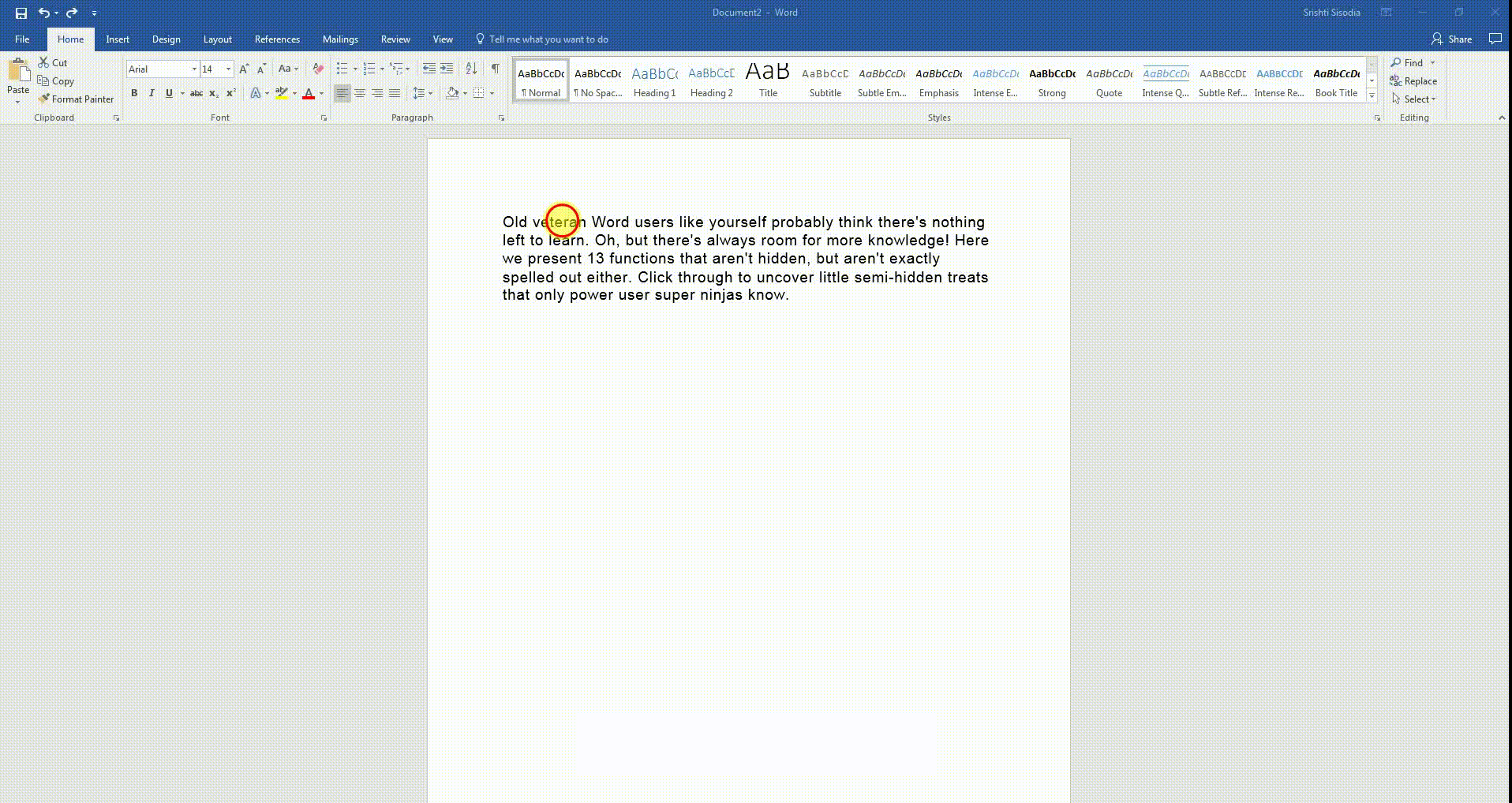The height and width of the screenshot is (803, 1512).
Task: Click the Increase Indent icon
Action: point(447,69)
